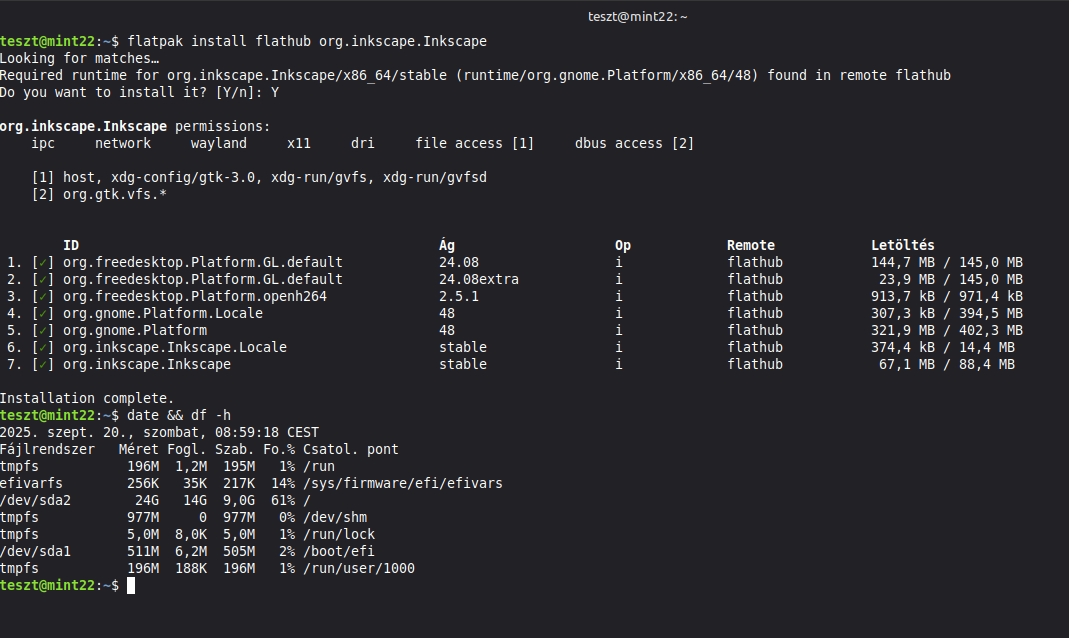Click the 'file access [1]' permission
The width and height of the screenshot is (1069, 638).
[475, 144]
